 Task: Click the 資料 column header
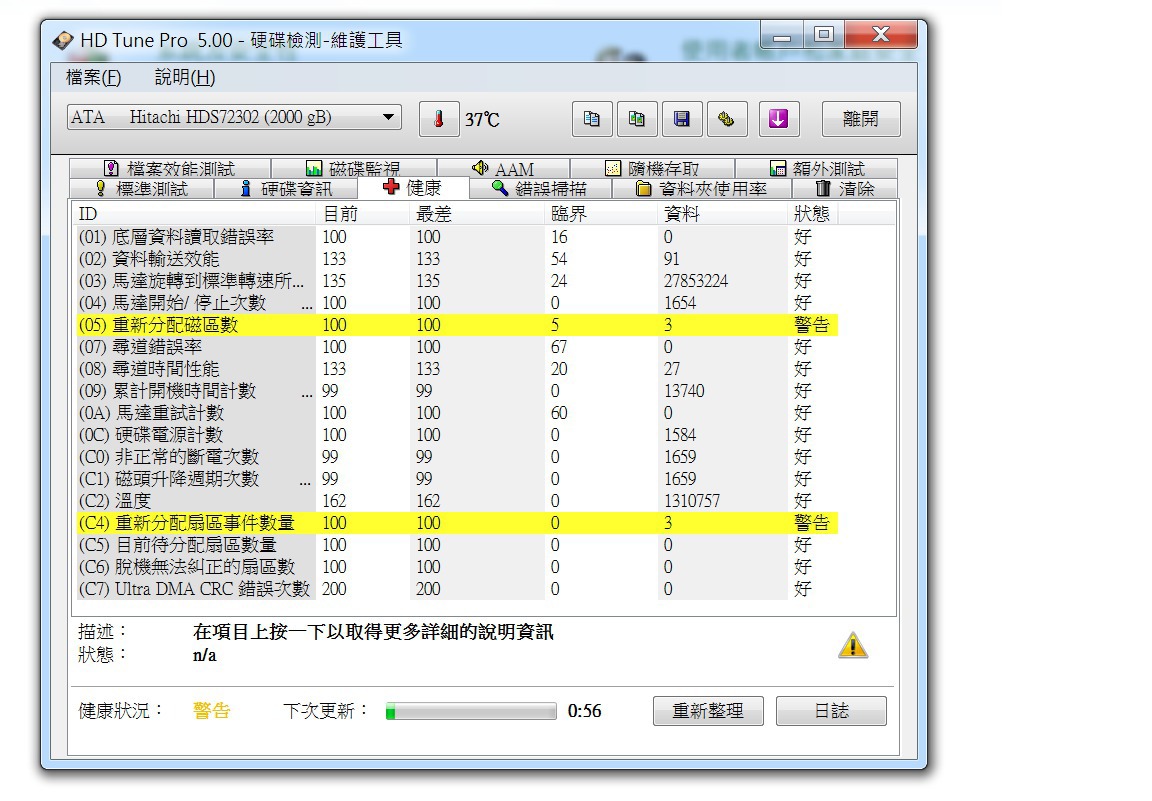[723, 214]
